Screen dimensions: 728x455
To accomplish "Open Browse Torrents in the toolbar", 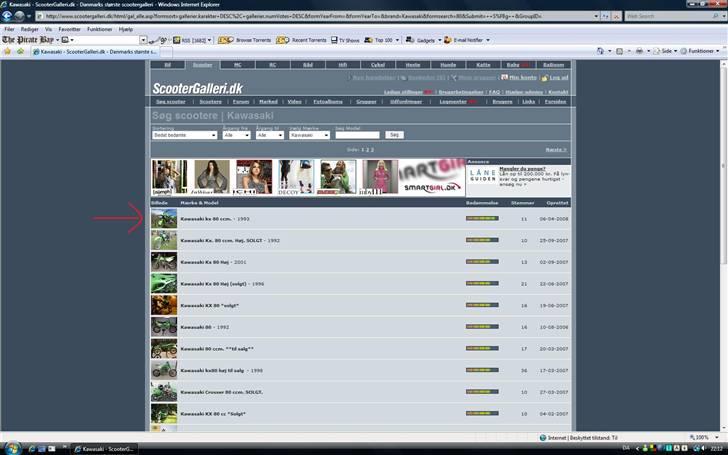I will pos(246,40).
